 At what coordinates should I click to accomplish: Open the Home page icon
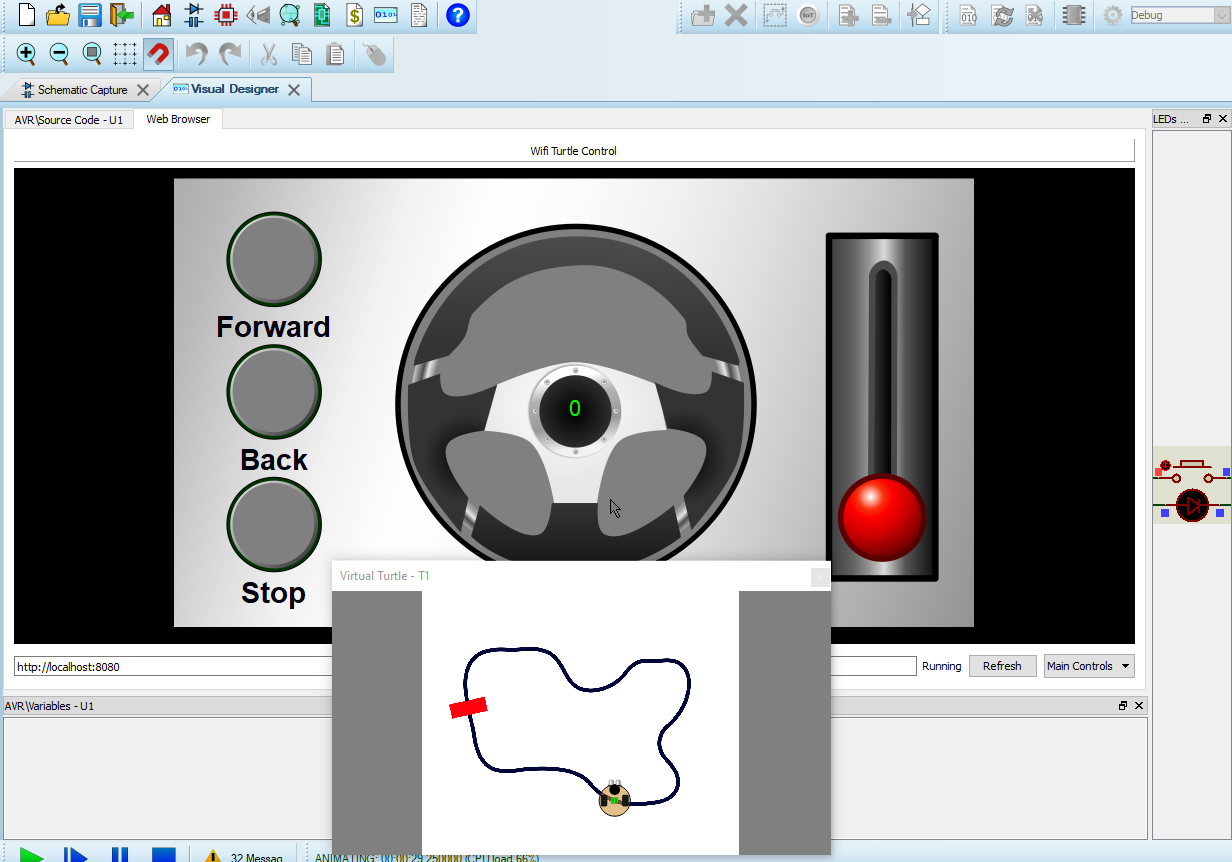162,15
